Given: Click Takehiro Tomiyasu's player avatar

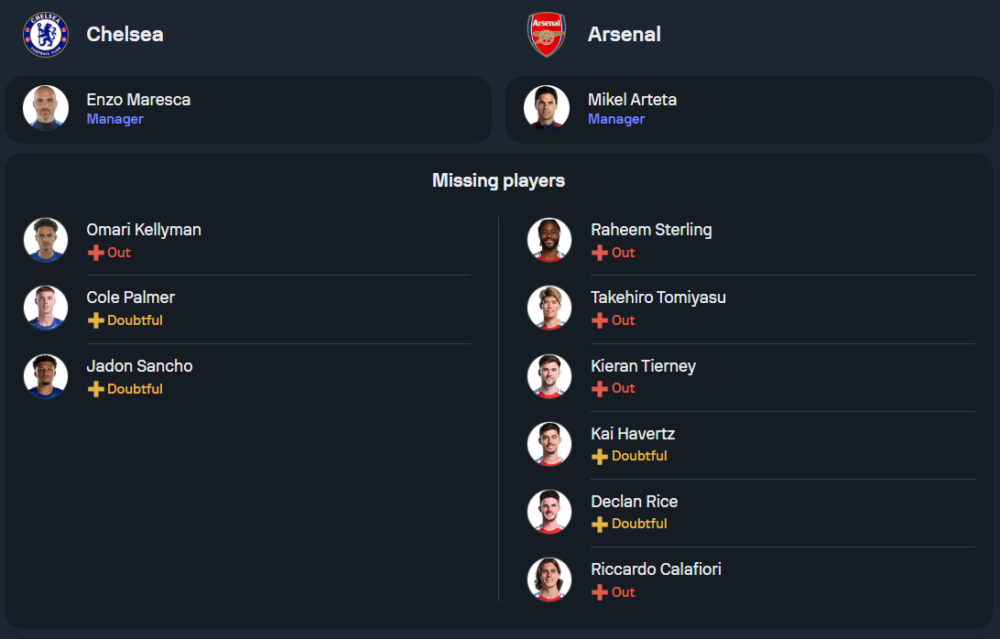Looking at the screenshot, I should tap(549, 308).
